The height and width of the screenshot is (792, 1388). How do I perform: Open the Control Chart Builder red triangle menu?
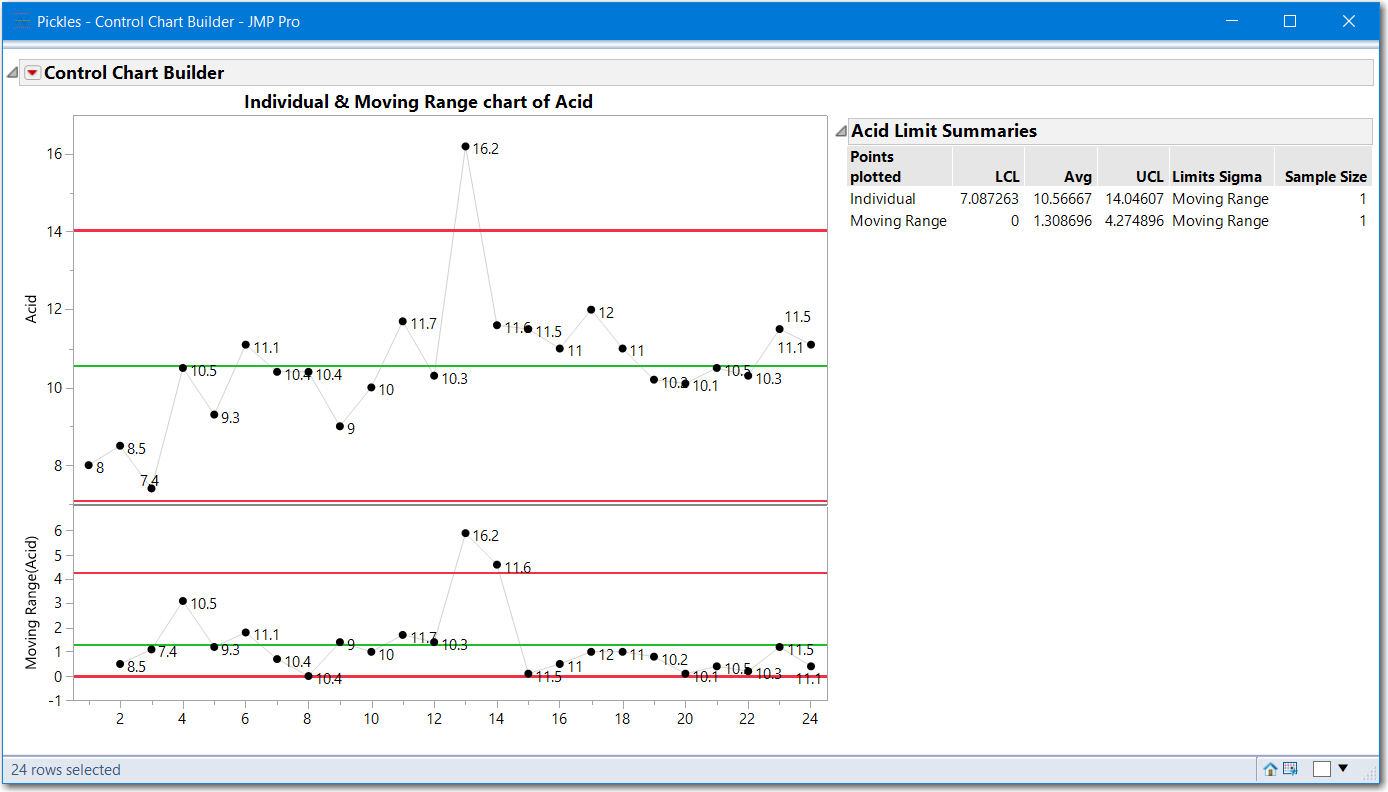click(32, 72)
